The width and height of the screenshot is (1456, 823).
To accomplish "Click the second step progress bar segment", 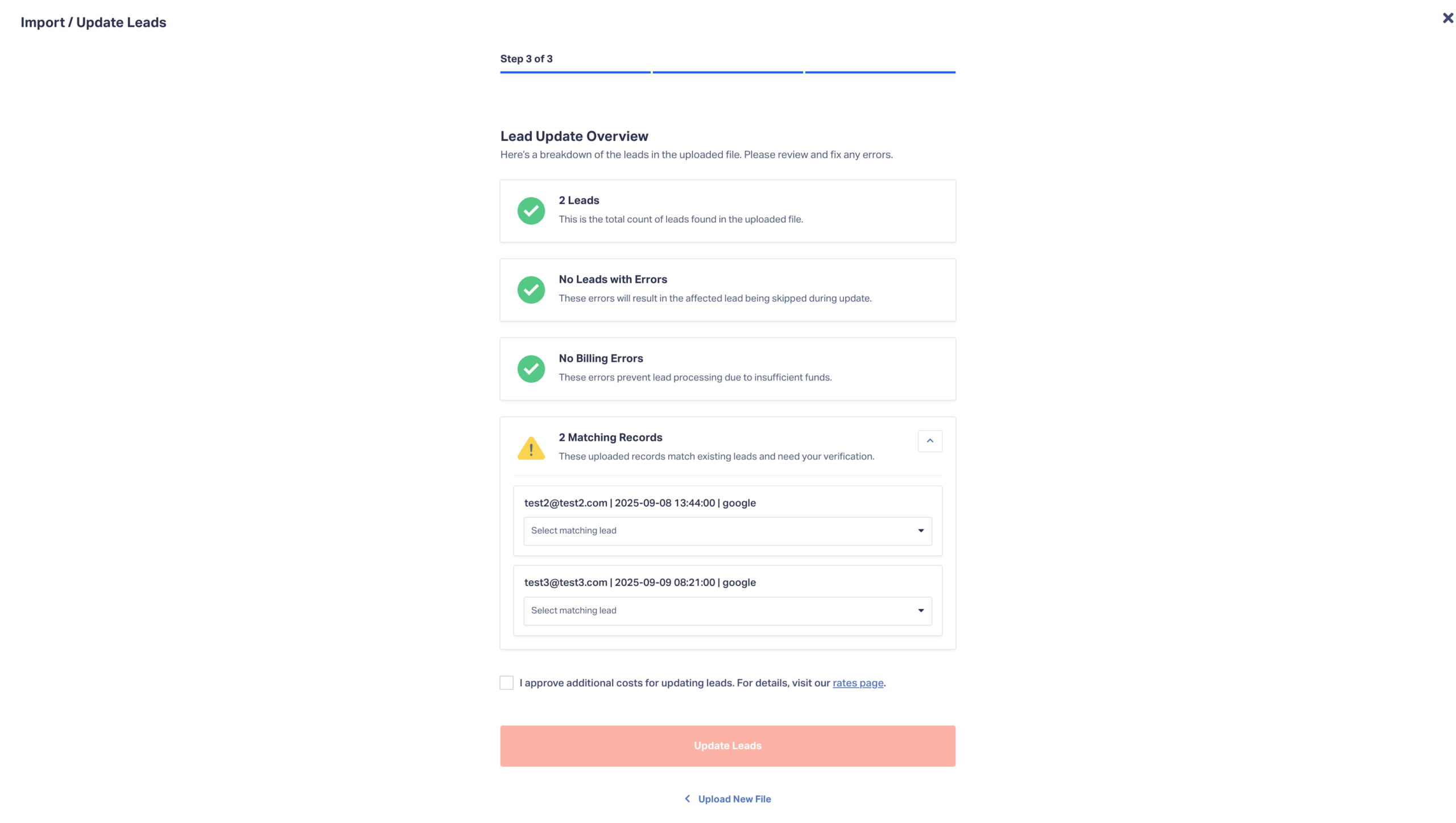I will point(727,72).
